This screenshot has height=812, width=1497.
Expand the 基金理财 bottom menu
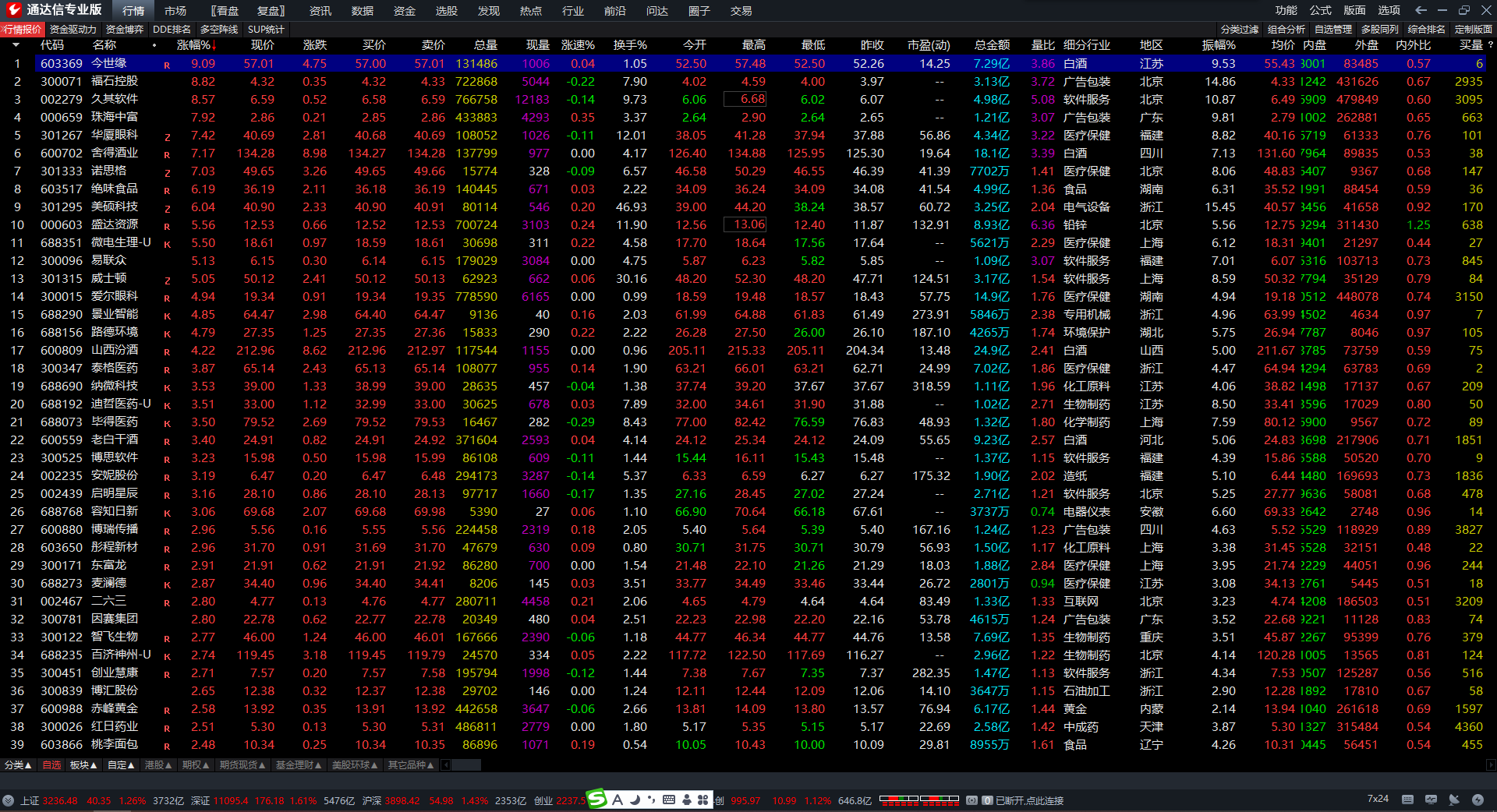pos(299,765)
